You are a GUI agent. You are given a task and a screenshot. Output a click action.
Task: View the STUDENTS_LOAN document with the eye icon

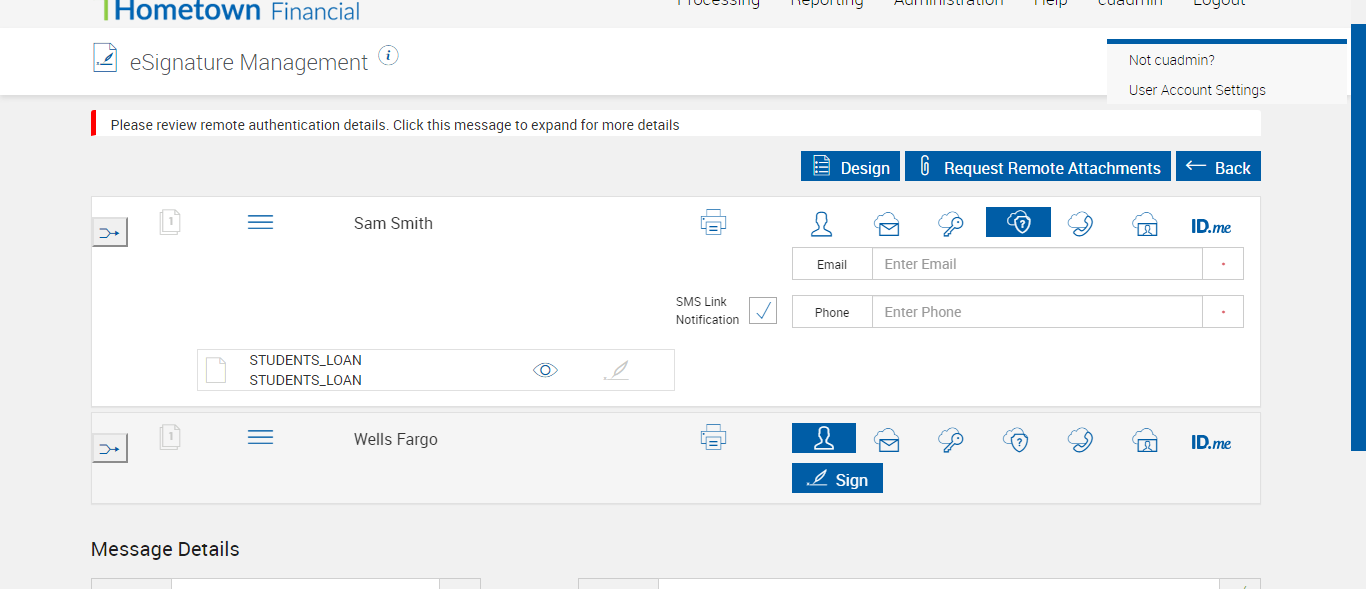point(545,370)
